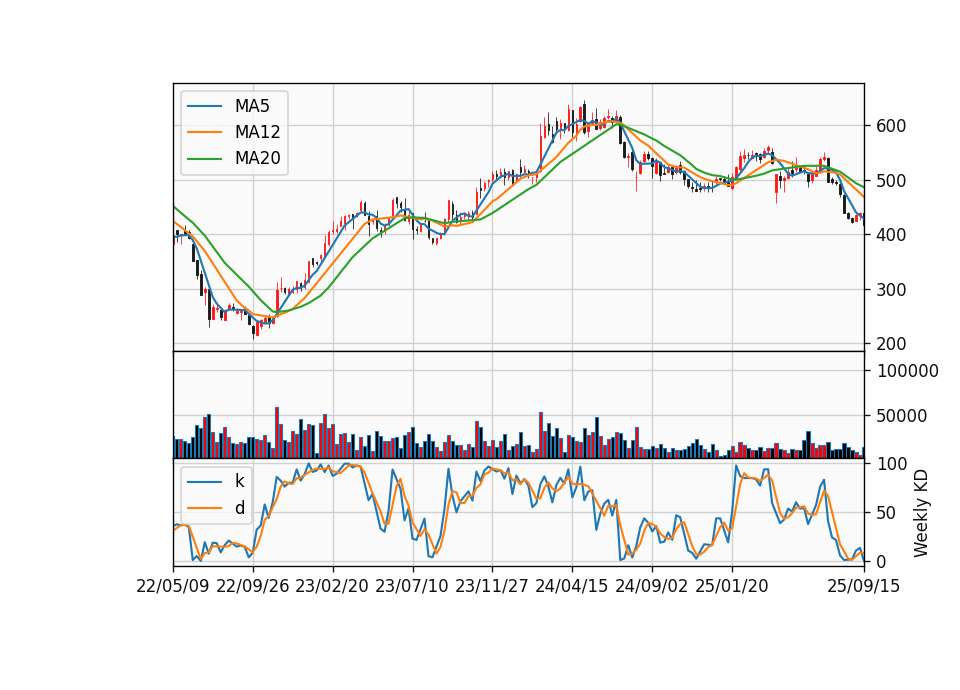
Task: Click the green MA20 legend line swatch
Action: [204, 159]
